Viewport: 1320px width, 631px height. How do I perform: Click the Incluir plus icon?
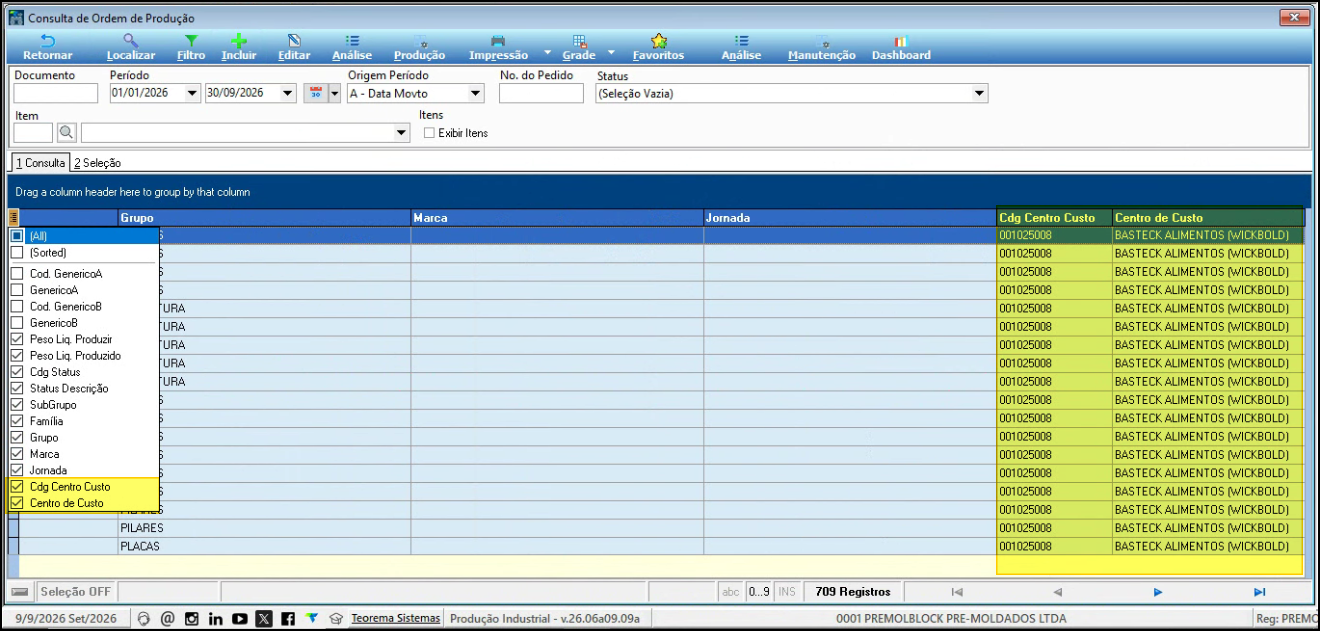point(239,41)
